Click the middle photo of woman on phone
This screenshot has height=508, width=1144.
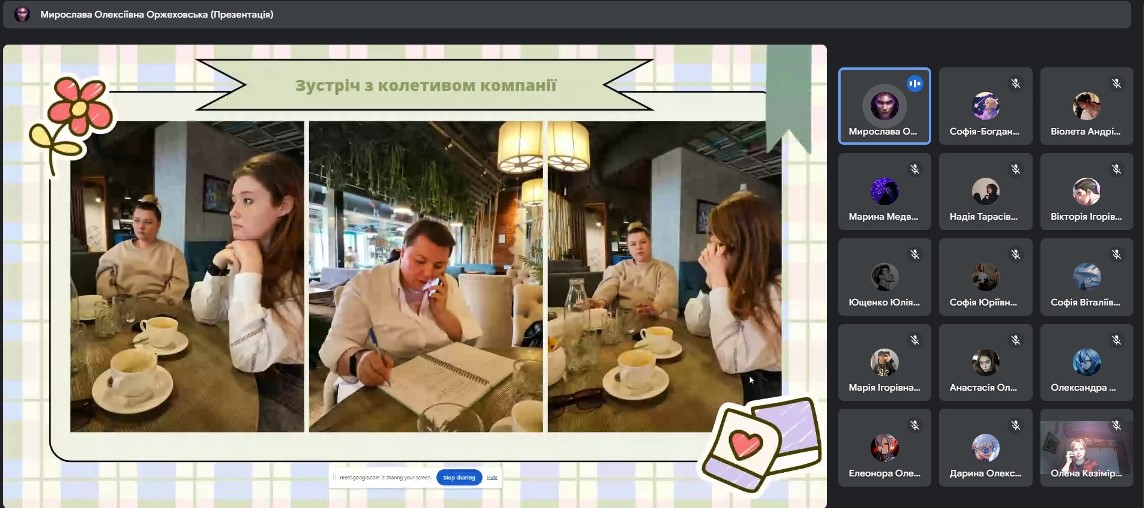pyautogui.click(x=425, y=277)
